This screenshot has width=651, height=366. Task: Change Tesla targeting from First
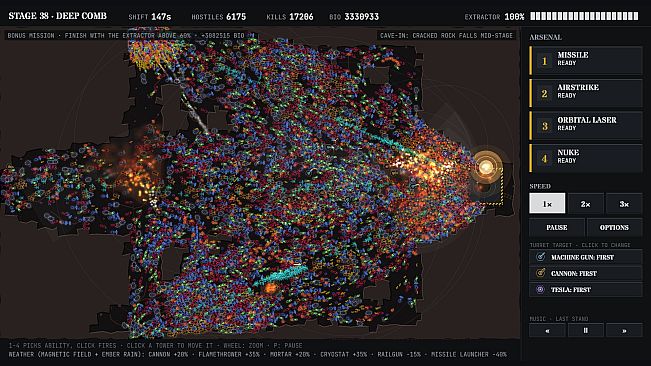pos(586,290)
